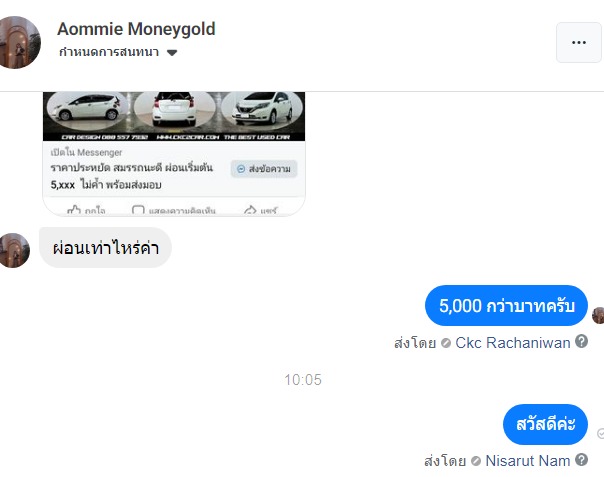Open sender name Nisarut Nam
604x477 pixels.
pos(527,461)
